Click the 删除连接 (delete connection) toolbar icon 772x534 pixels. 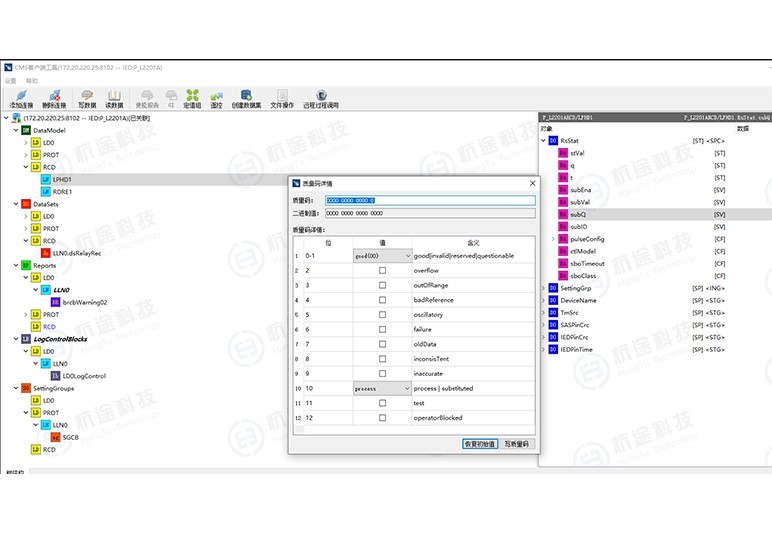click(x=52, y=98)
